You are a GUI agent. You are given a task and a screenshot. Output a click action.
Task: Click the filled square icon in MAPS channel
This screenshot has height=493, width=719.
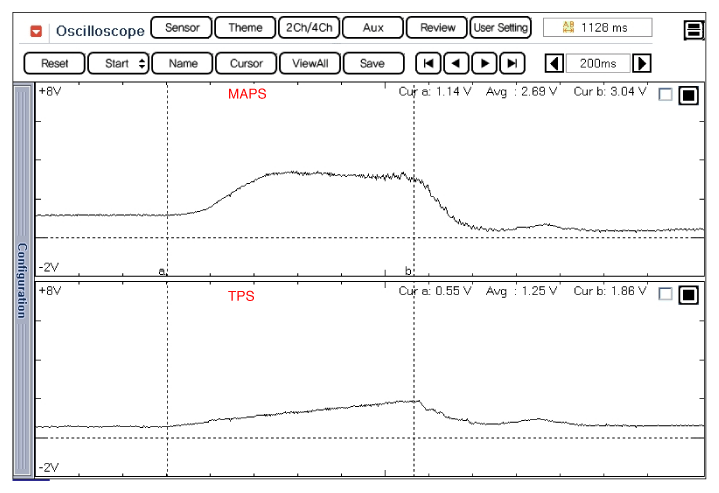point(688,95)
